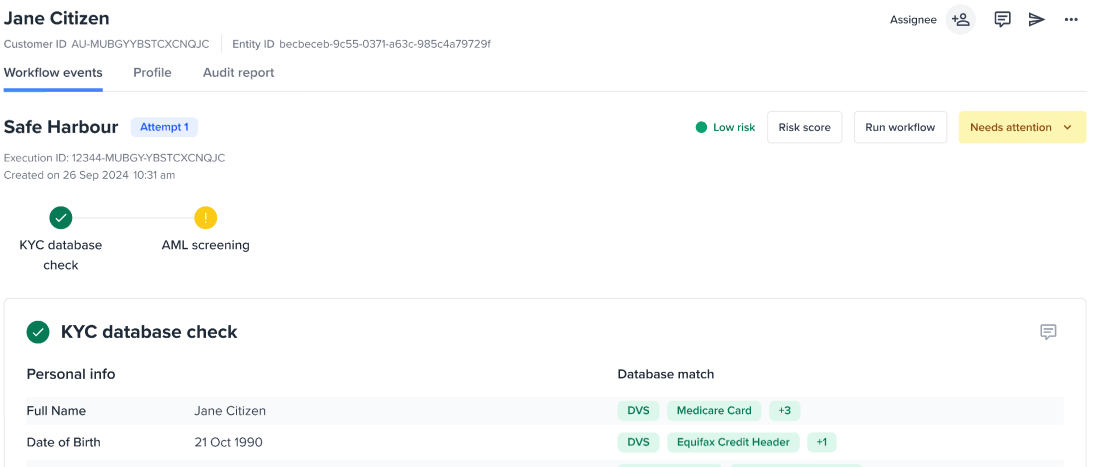Click the Medicare Card match tag
1101x467 pixels.
pyautogui.click(x=713, y=411)
